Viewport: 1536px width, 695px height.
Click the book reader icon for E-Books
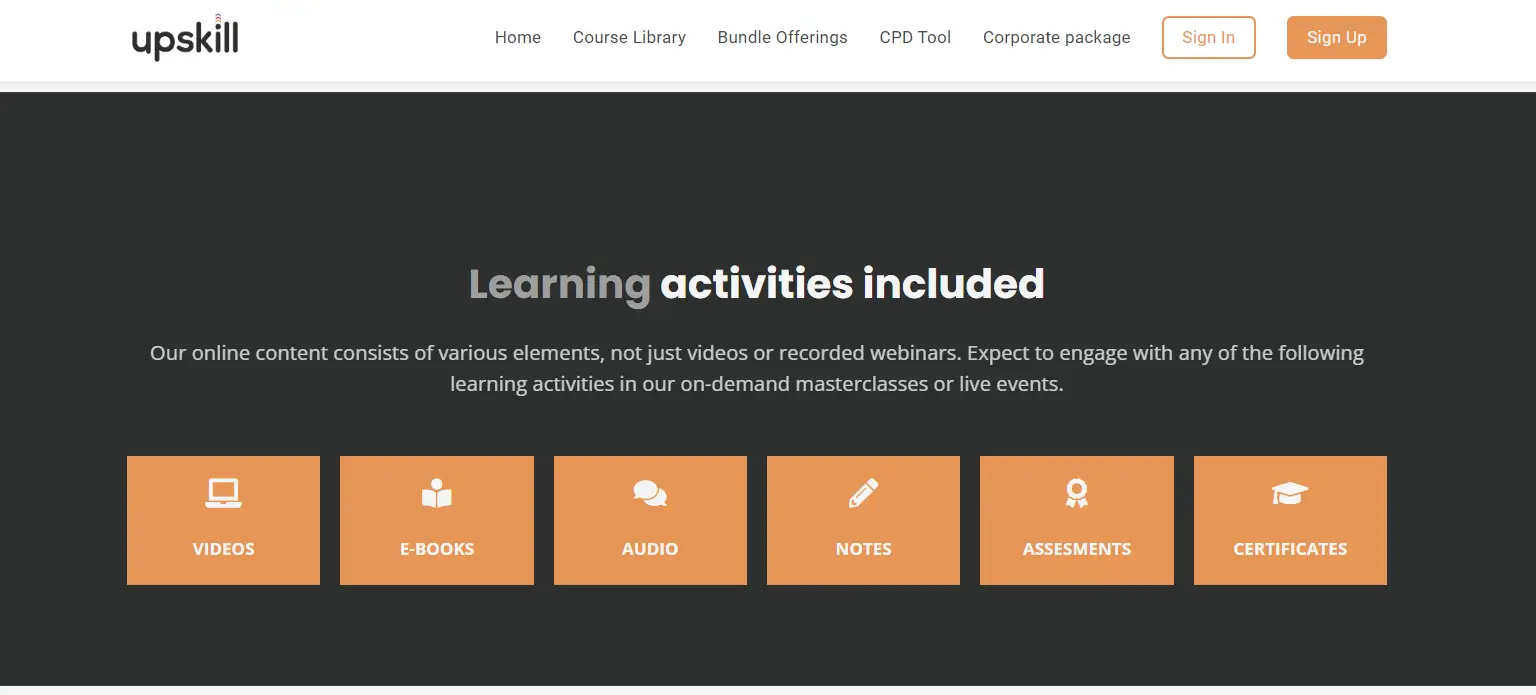pos(436,493)
